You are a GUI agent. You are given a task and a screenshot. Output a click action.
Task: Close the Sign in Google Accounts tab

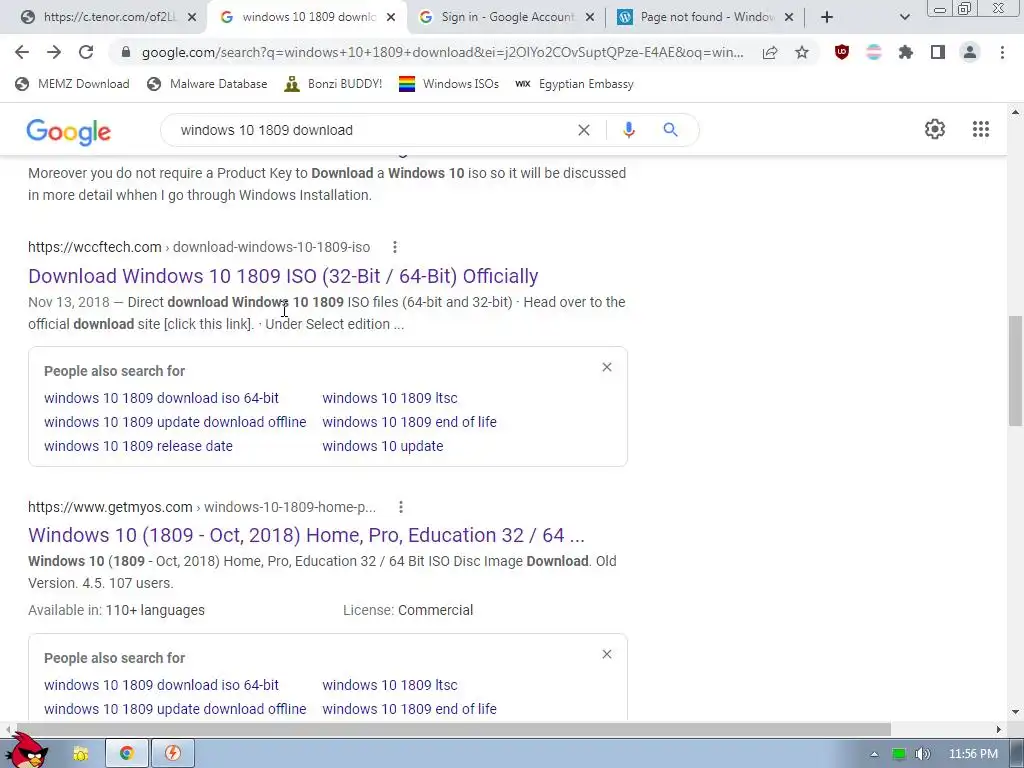point(590,17)
